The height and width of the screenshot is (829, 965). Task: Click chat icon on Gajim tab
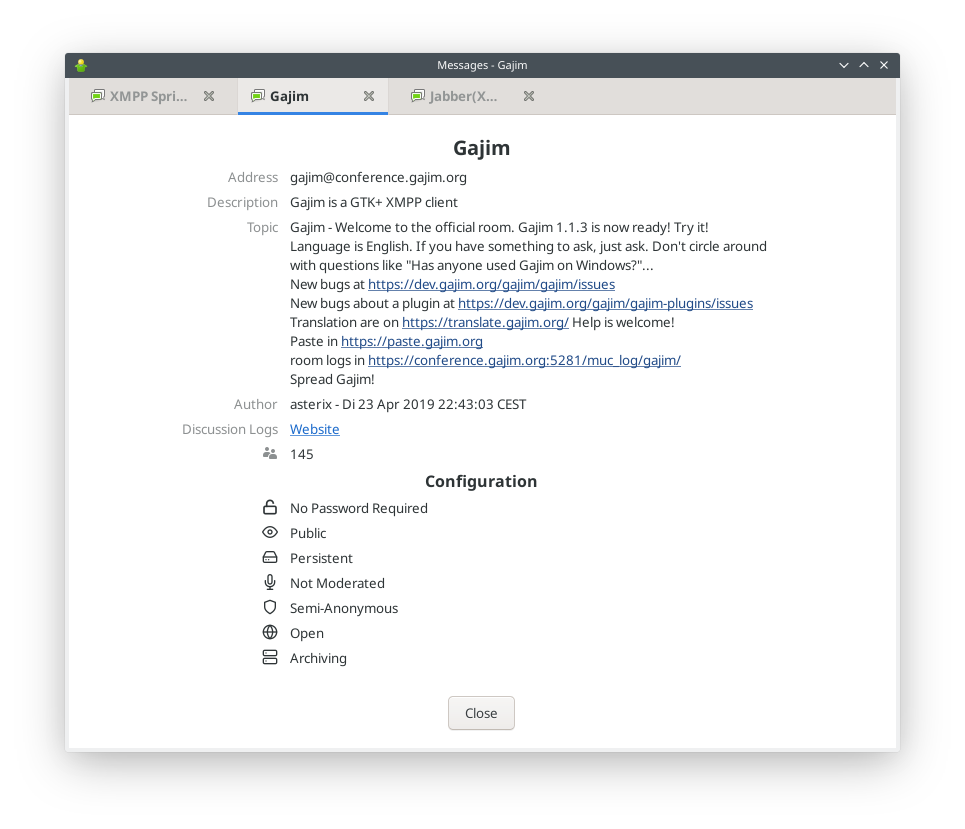tap(258, 96)
